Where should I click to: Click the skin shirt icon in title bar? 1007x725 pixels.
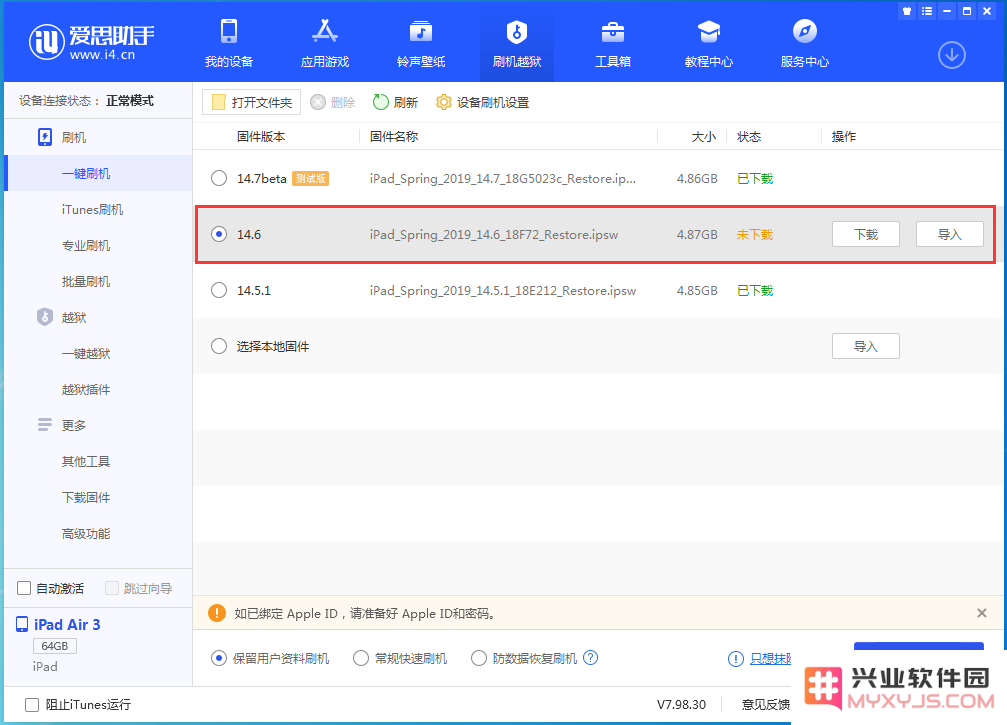coord(907,11)
